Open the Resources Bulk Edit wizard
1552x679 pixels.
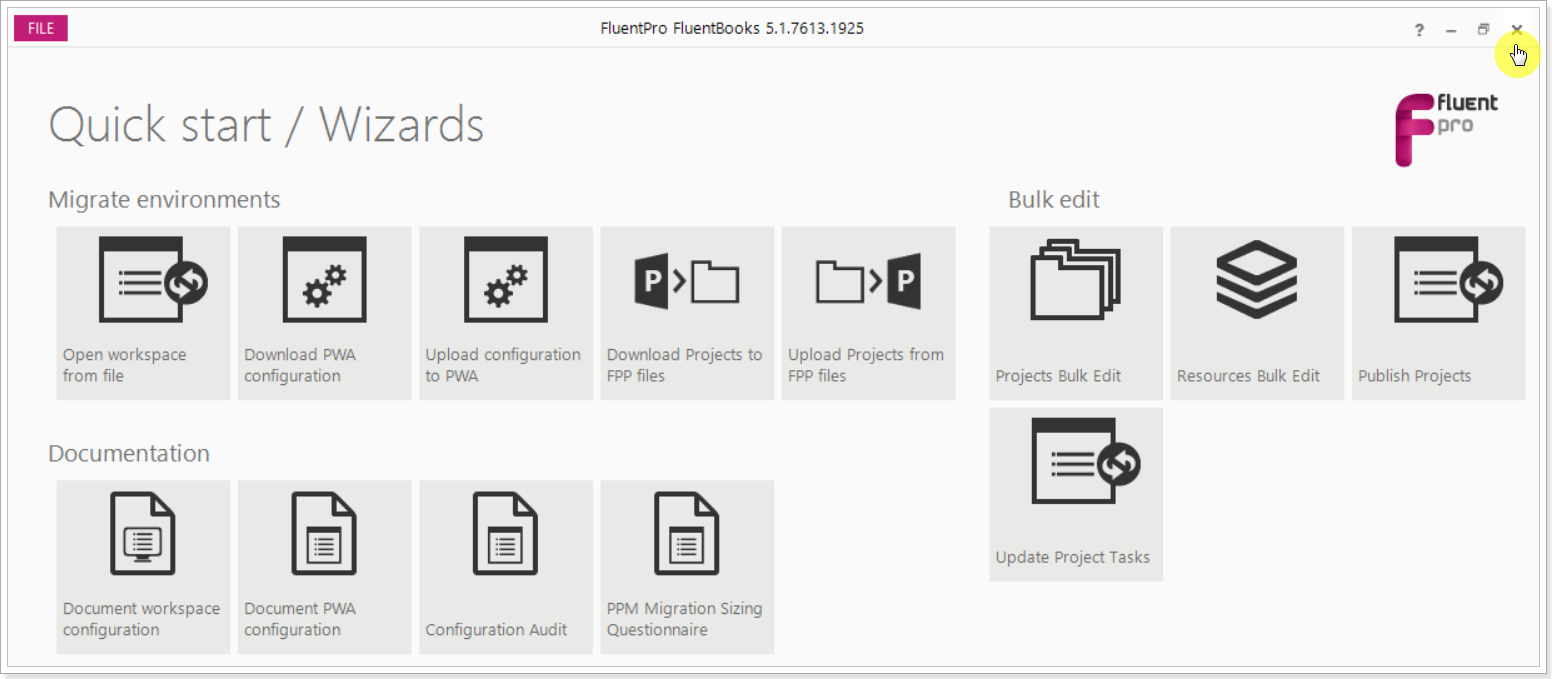click(x=1257, y=313)
